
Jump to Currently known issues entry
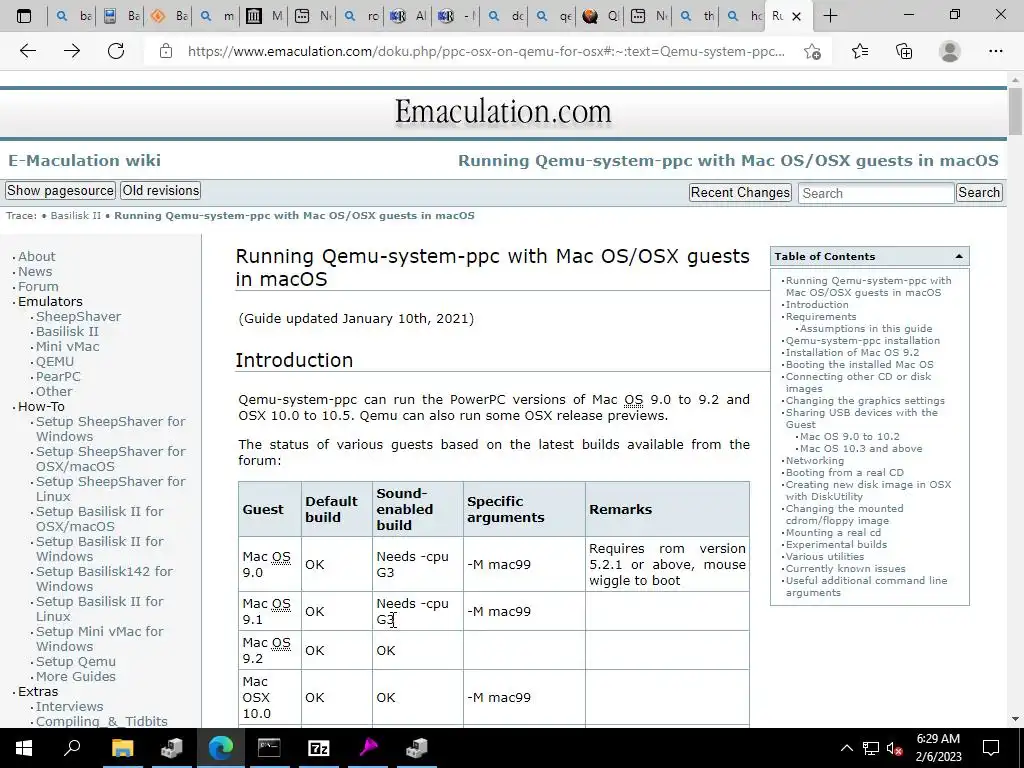845,569
